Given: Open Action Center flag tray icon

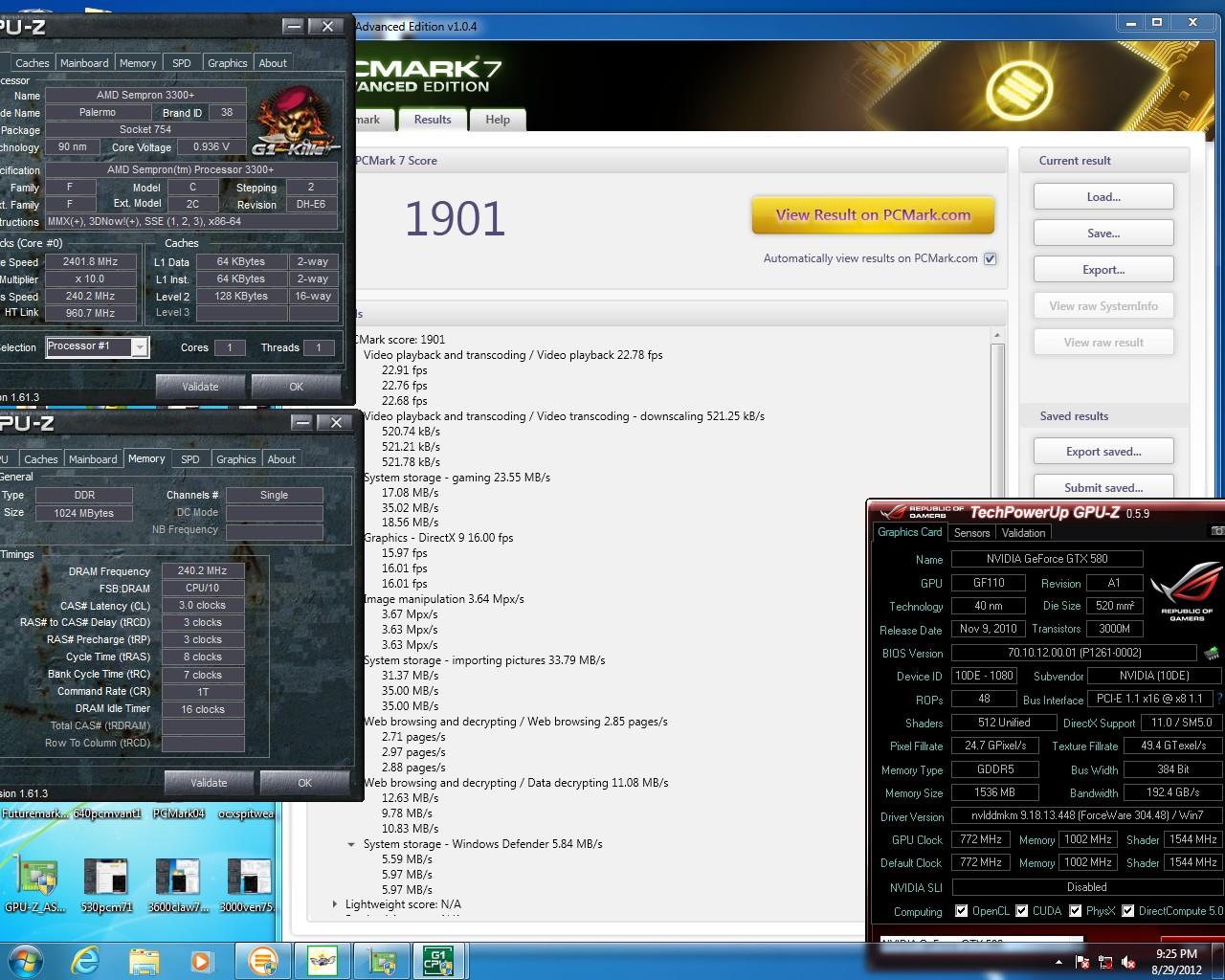Looking at the screenshot, I should point(1082,962).
